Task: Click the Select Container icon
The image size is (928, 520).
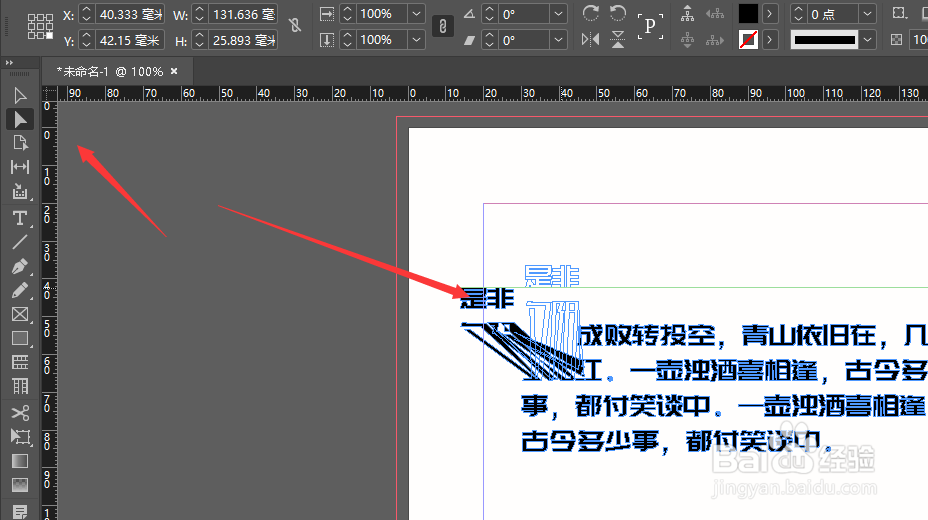Action: 687,13
